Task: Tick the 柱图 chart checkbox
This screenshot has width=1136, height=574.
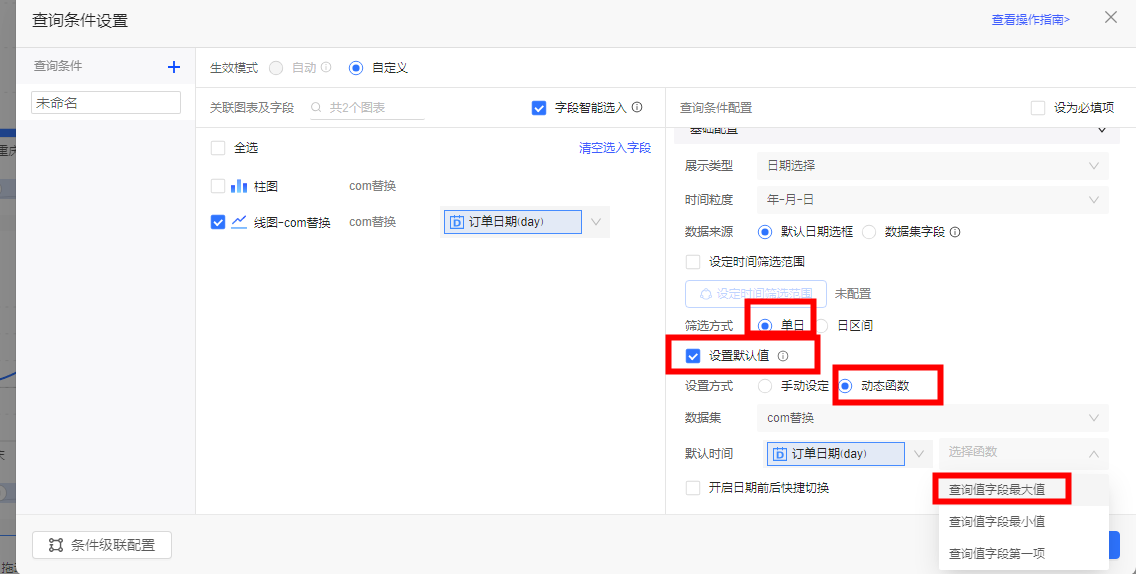Action: 218,186
